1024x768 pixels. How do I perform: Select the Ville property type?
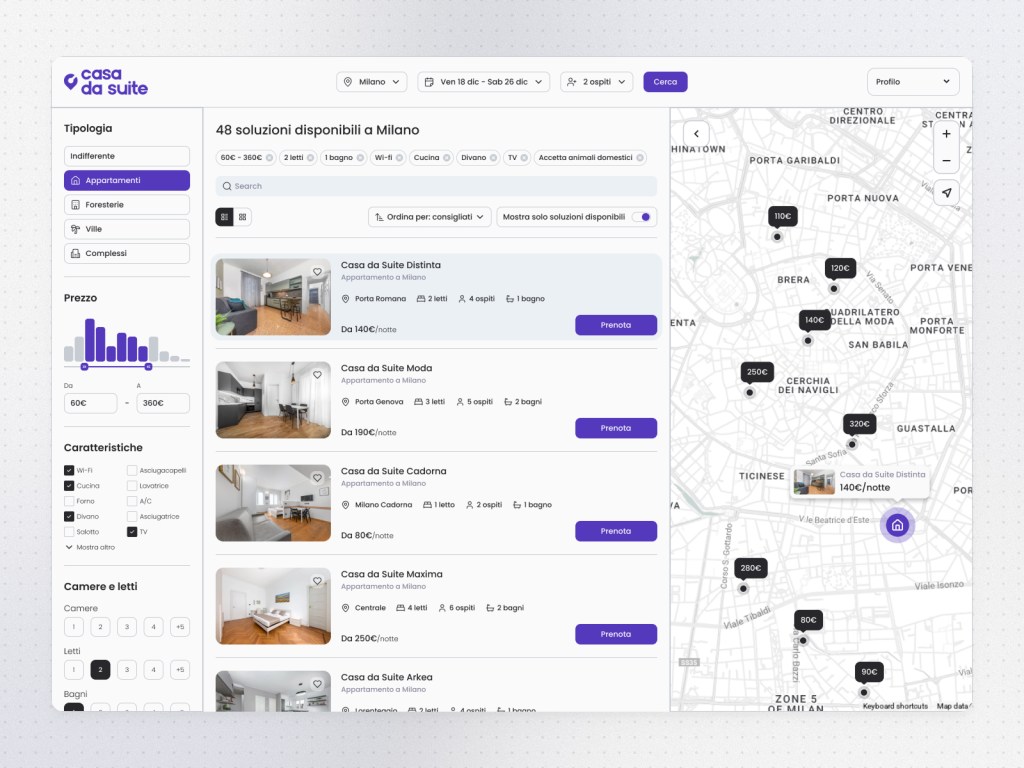click(x=126, y=229)
